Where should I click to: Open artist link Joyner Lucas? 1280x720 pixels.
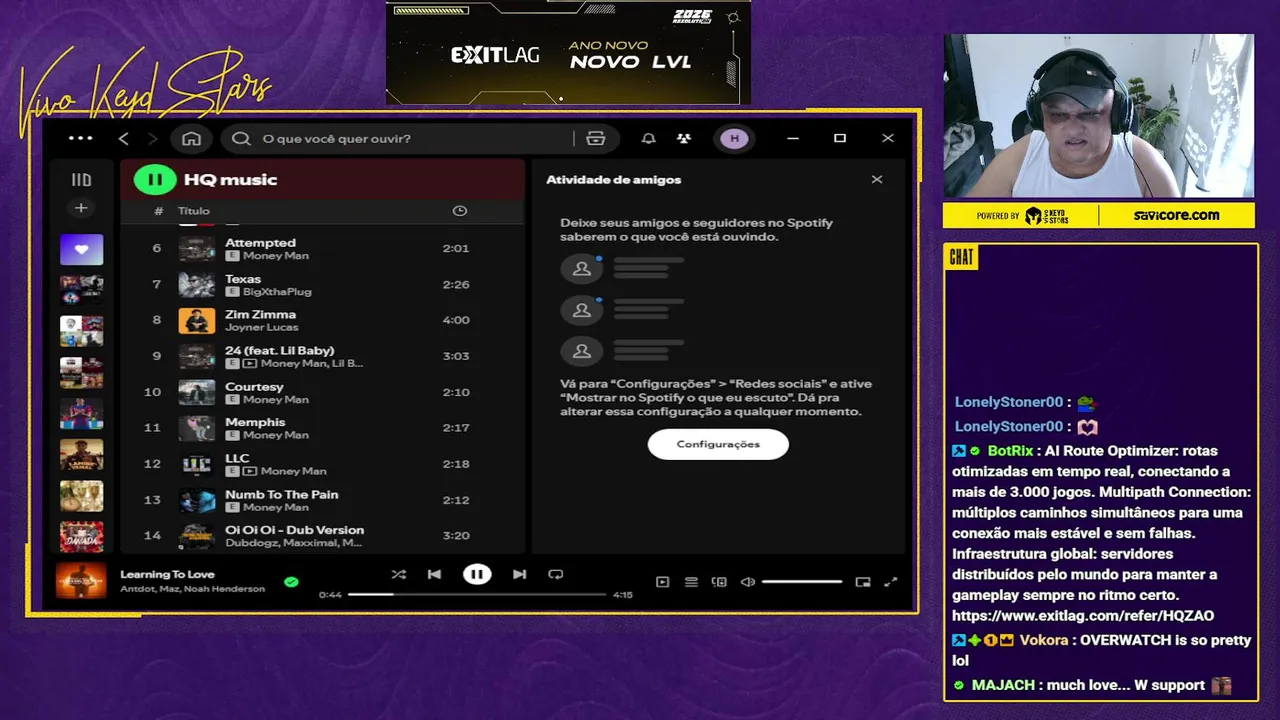tap(260, 328)
